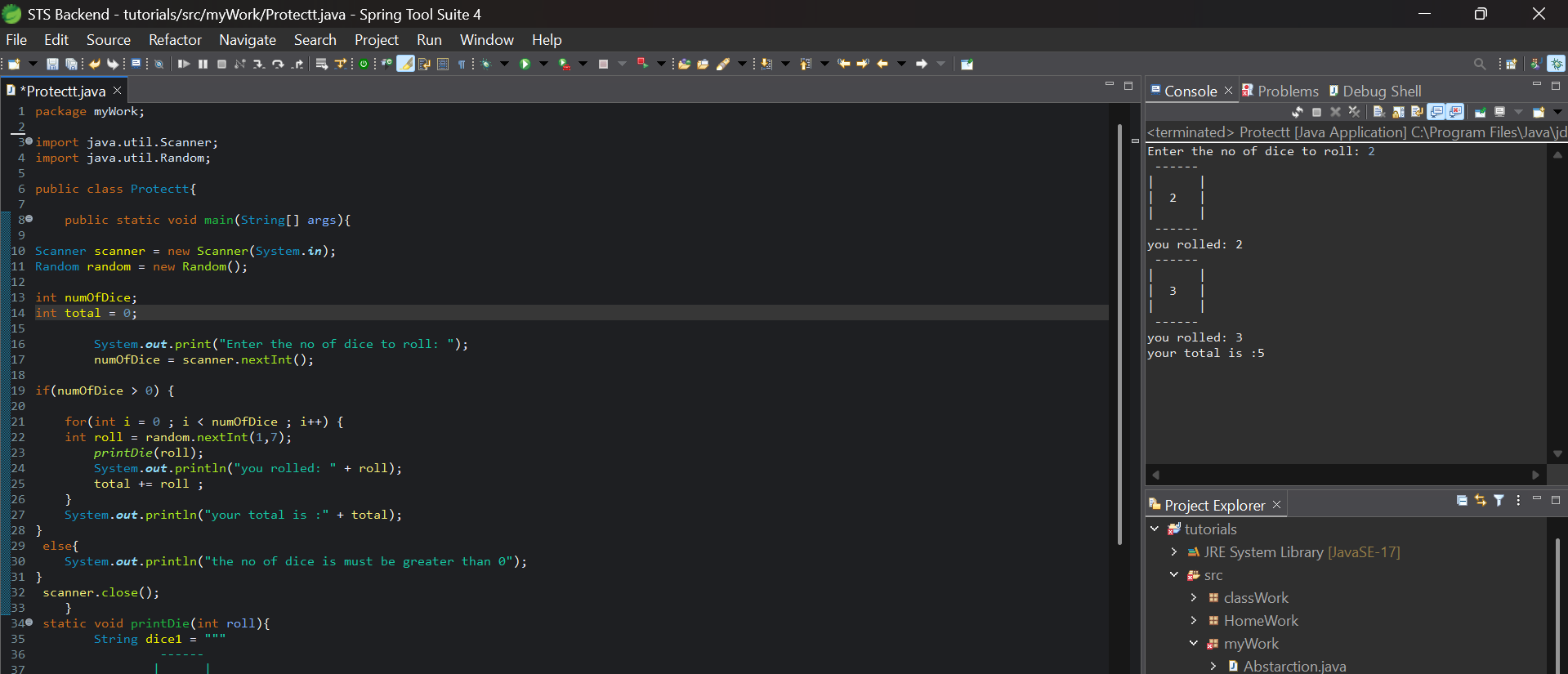This screenshot has height=674, width=1568.
Task: Go to Last Edit Location icon
Action: (842, 64)
